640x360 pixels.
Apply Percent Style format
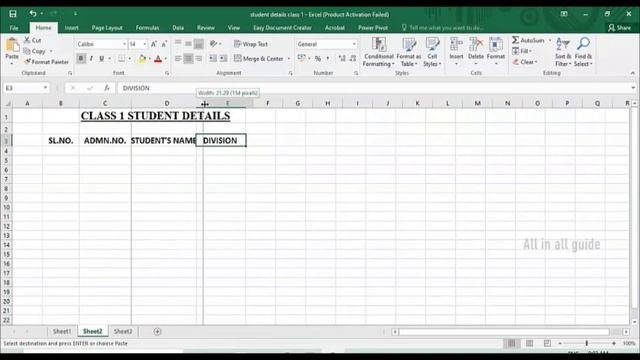coord(318,59)
